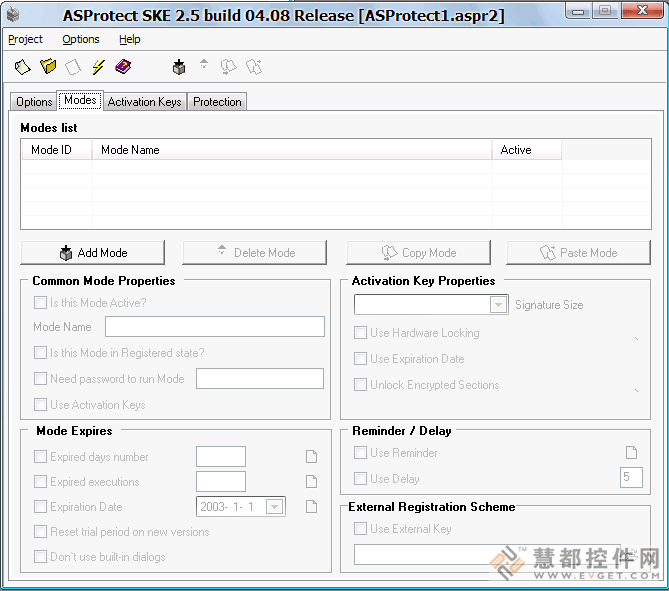The height and width of the screenshot is (591, 669).
Task: Open project using yellow folder icon
Action: pyautogui.click(x=48, y=67)
